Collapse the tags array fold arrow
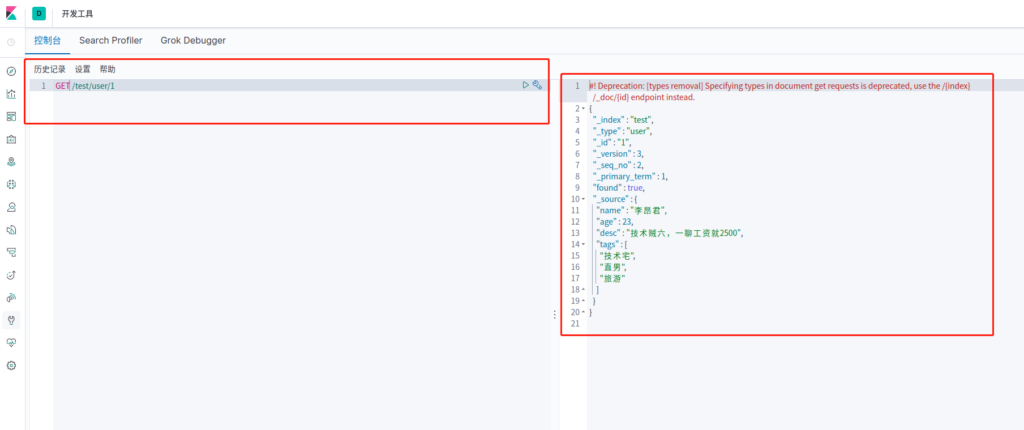Viewport: 1024px width, 430px height. tap(582, 244)
